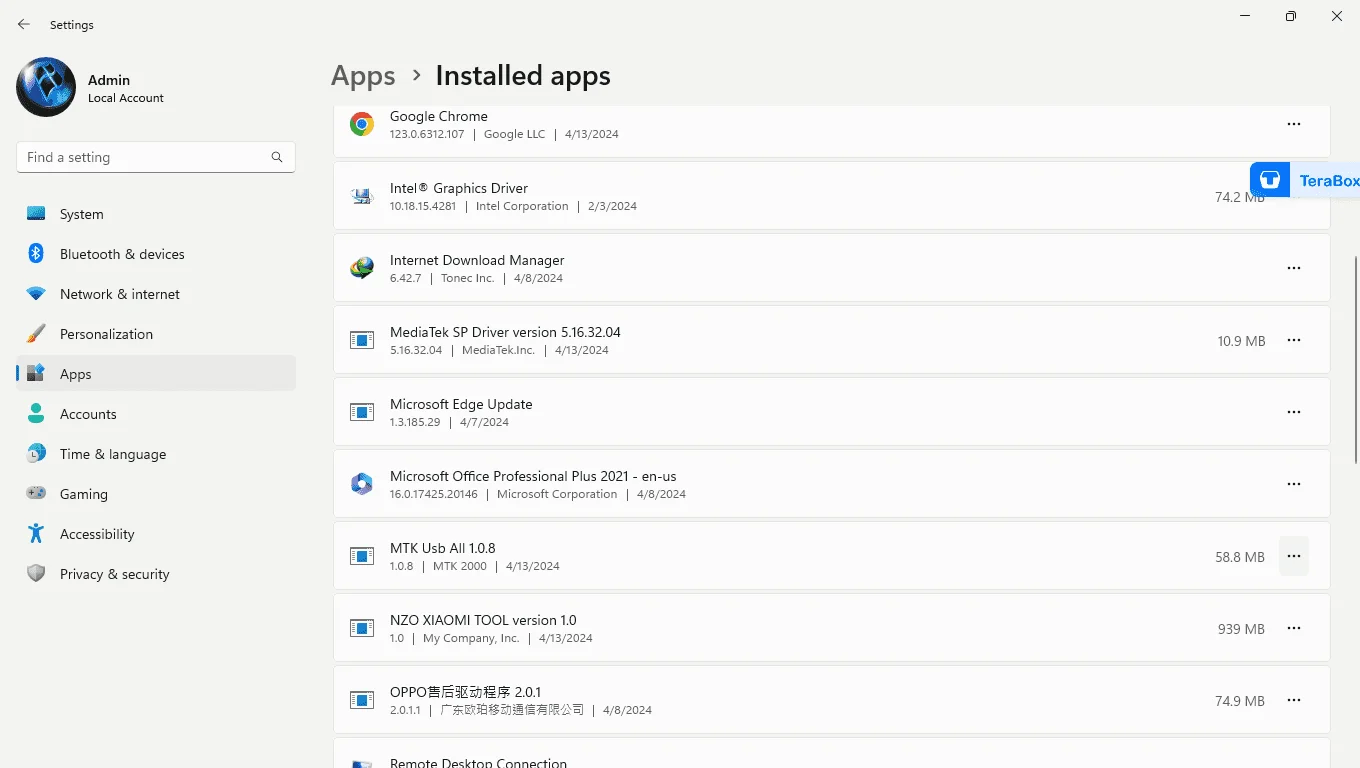Screen dimensions: 1360x768
Task: Open the Personalization section
Action: (156, 334)
